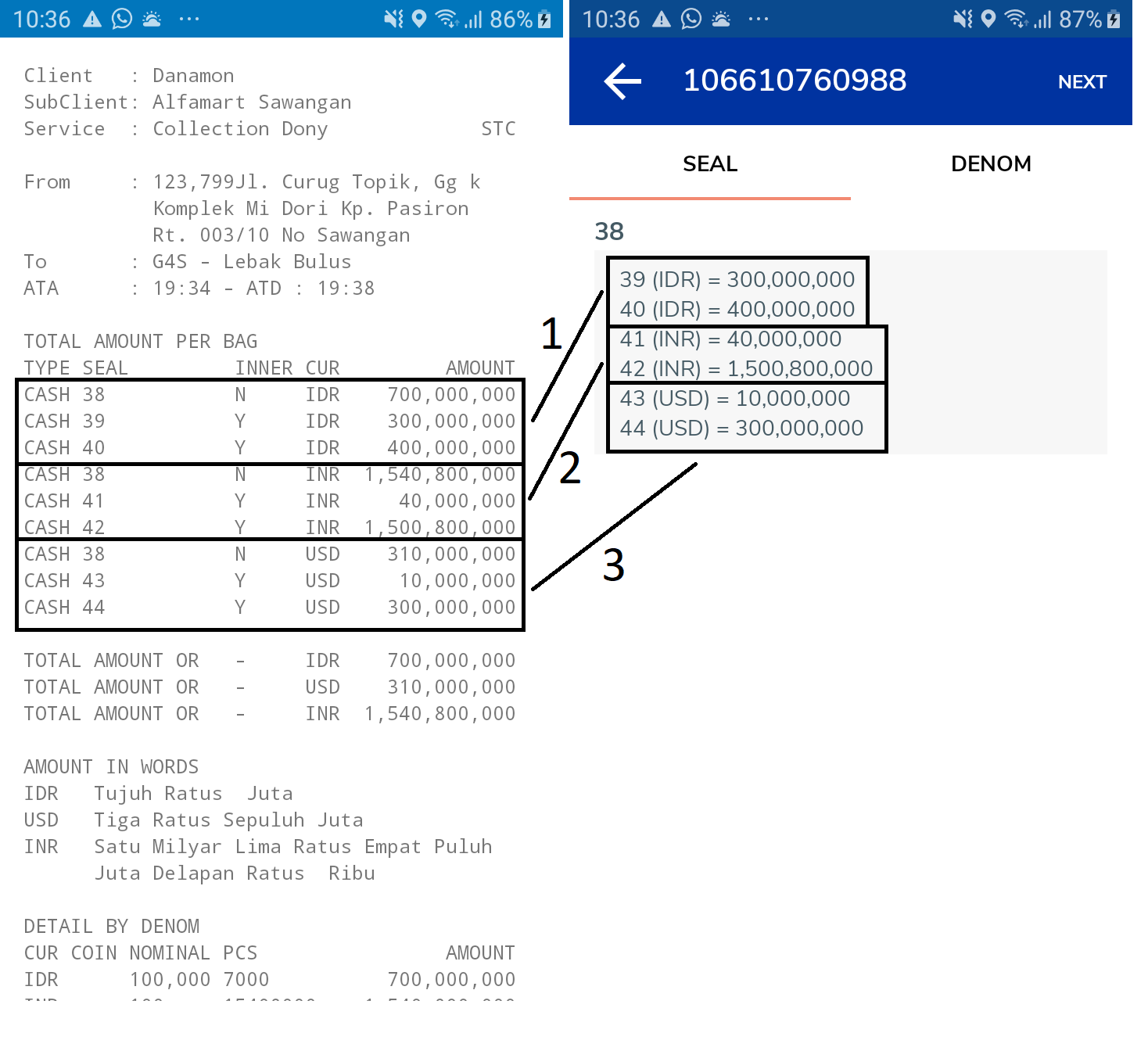
Task: Tap the To G4S - Lebak Bulus line
Action: (188, 262)
